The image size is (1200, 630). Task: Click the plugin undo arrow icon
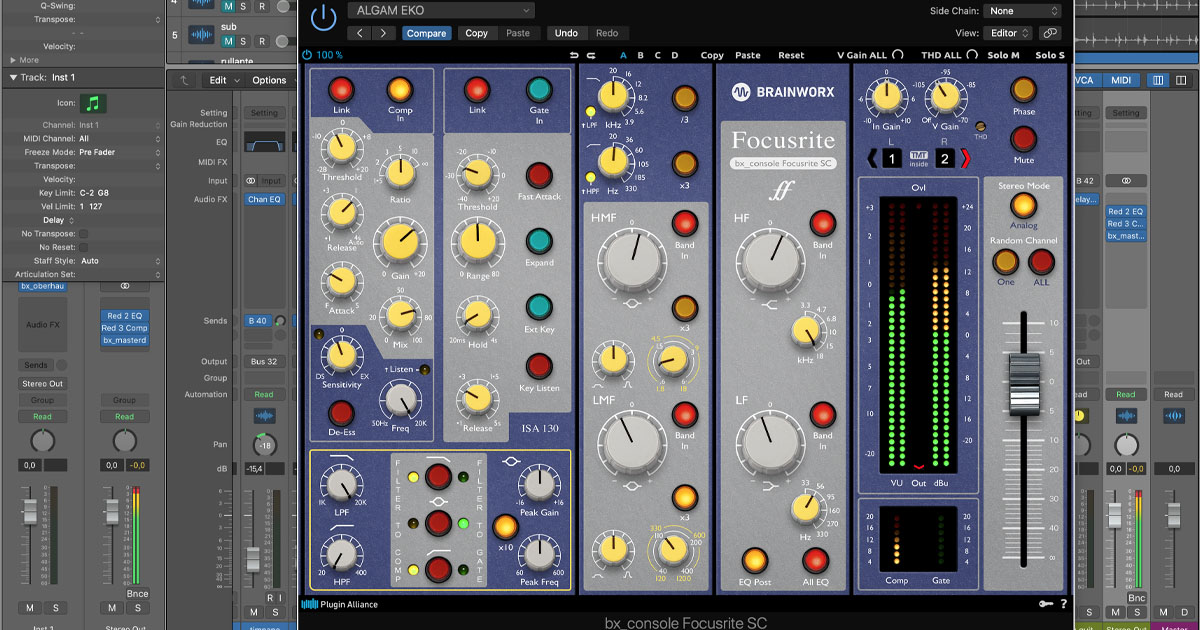pos(575,56)
